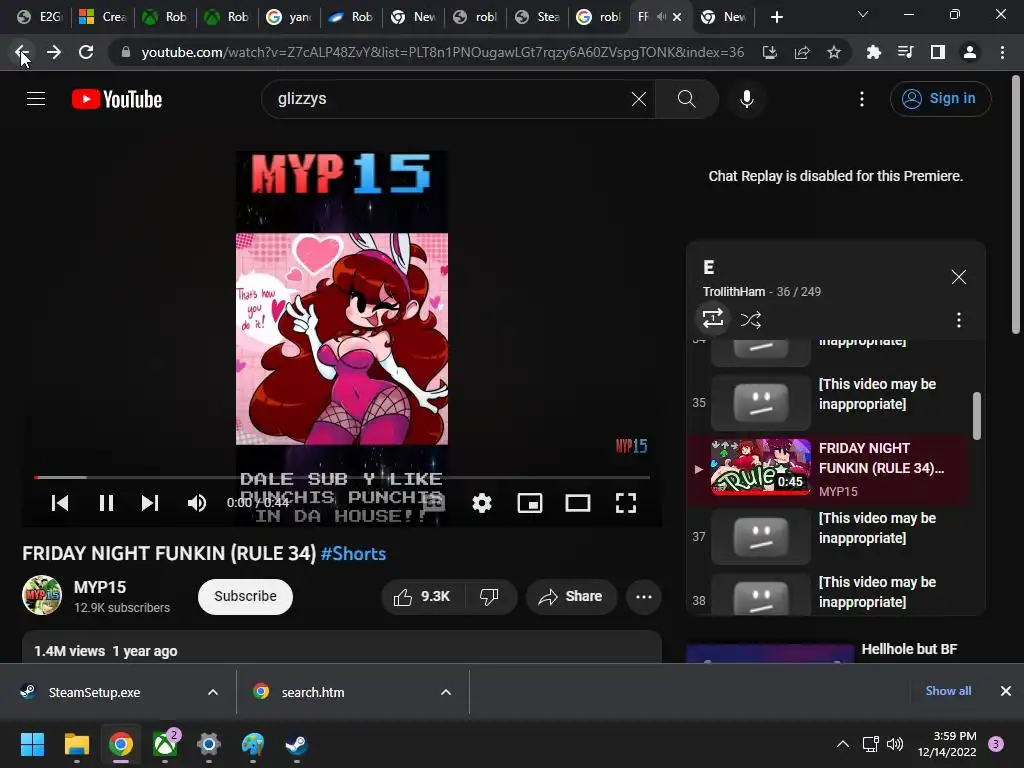Toggle loop playlist
This screenshot has width=1024, height=768.
[x=712, y=319]
